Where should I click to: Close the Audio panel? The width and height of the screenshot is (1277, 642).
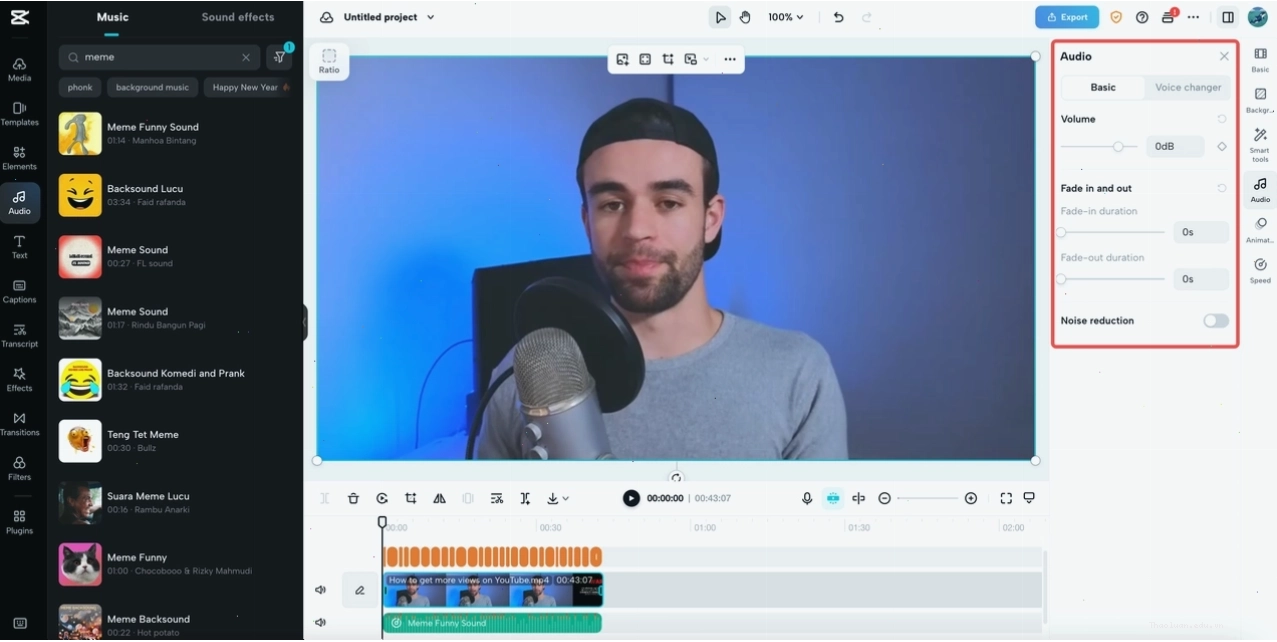click(1224, 56)
